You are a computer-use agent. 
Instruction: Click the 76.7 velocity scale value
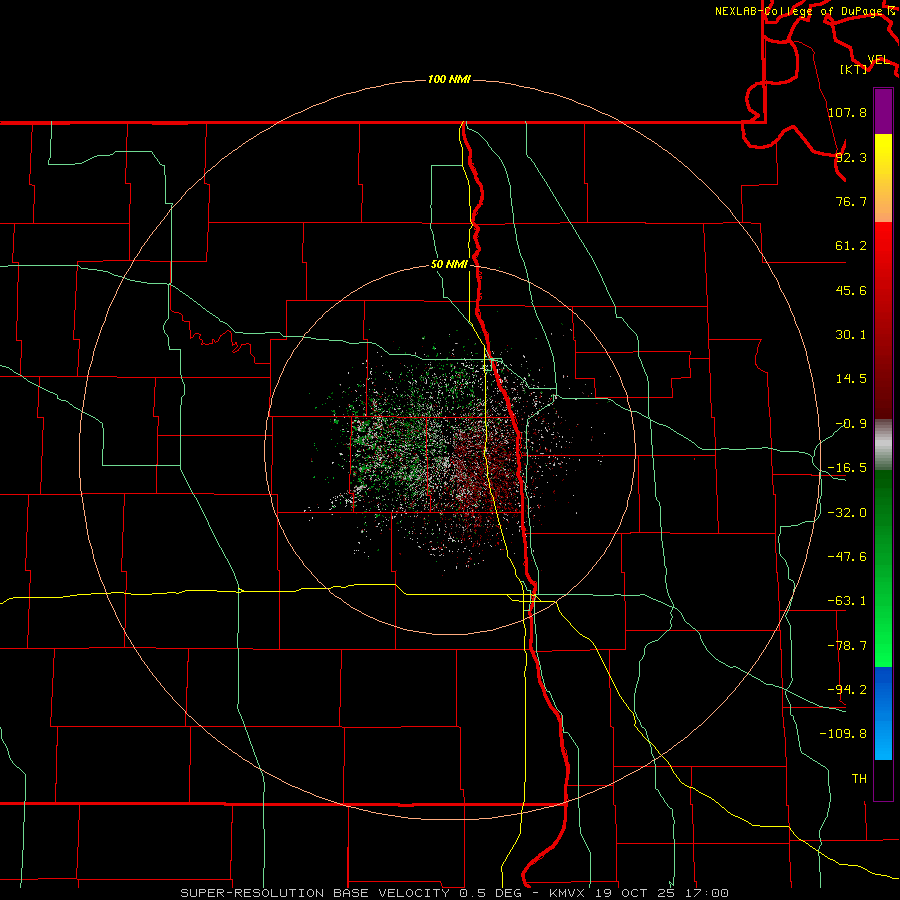[x=851, y=201]
